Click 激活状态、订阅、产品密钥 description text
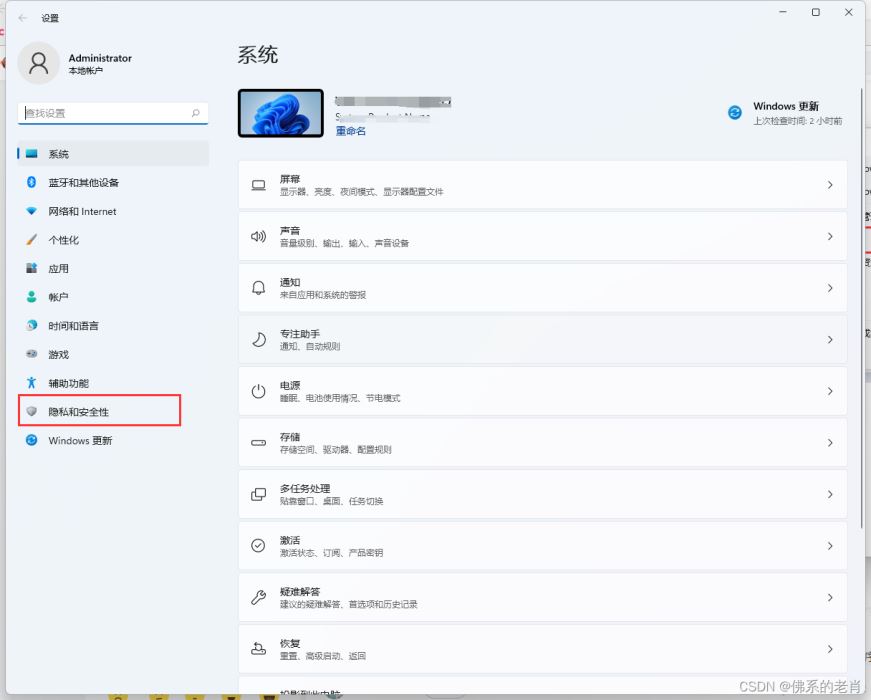The image size is (871, 700). point(332,553)
